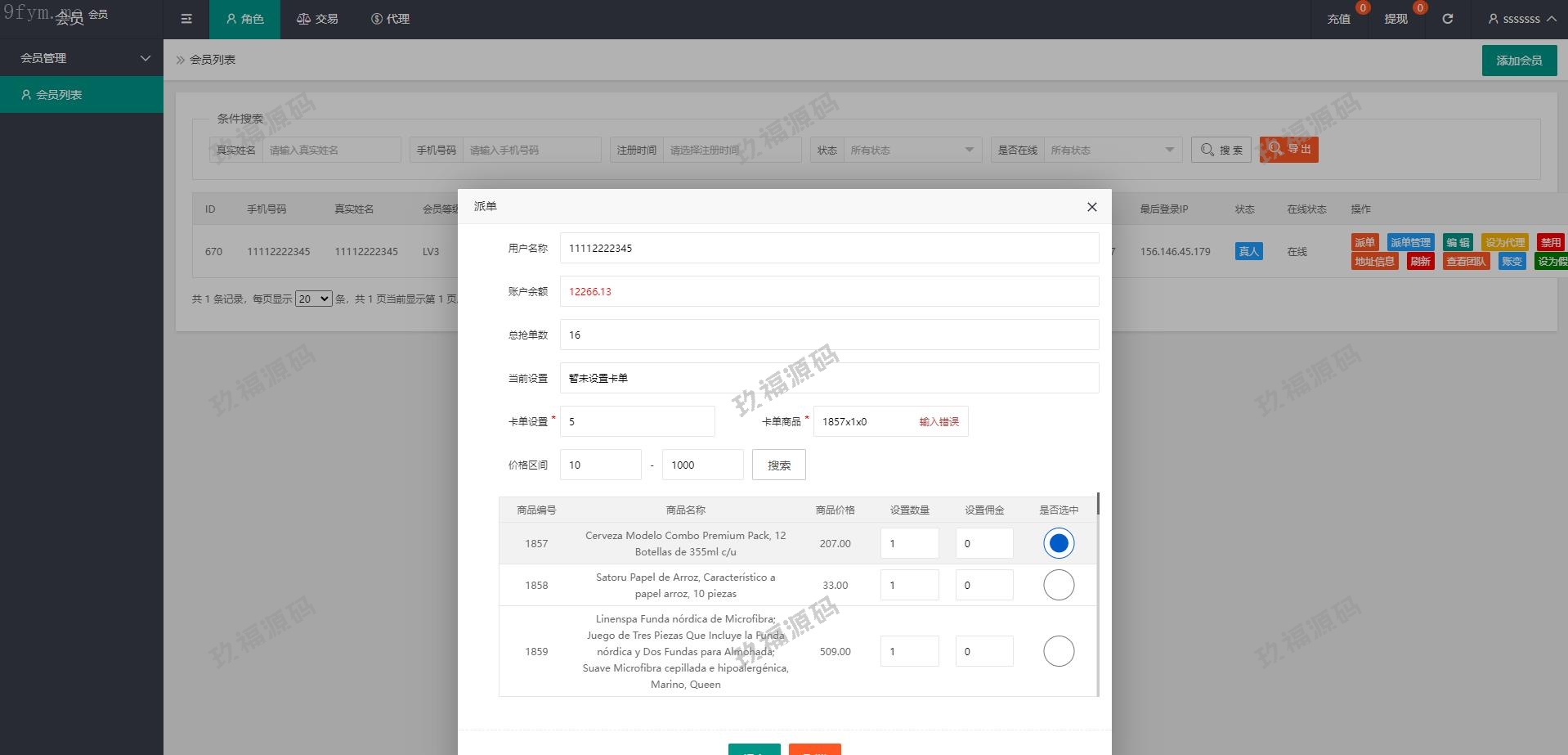Open the ssssss user account menu
This screenshot has height=755, width=1568.
click(1521, 19)
